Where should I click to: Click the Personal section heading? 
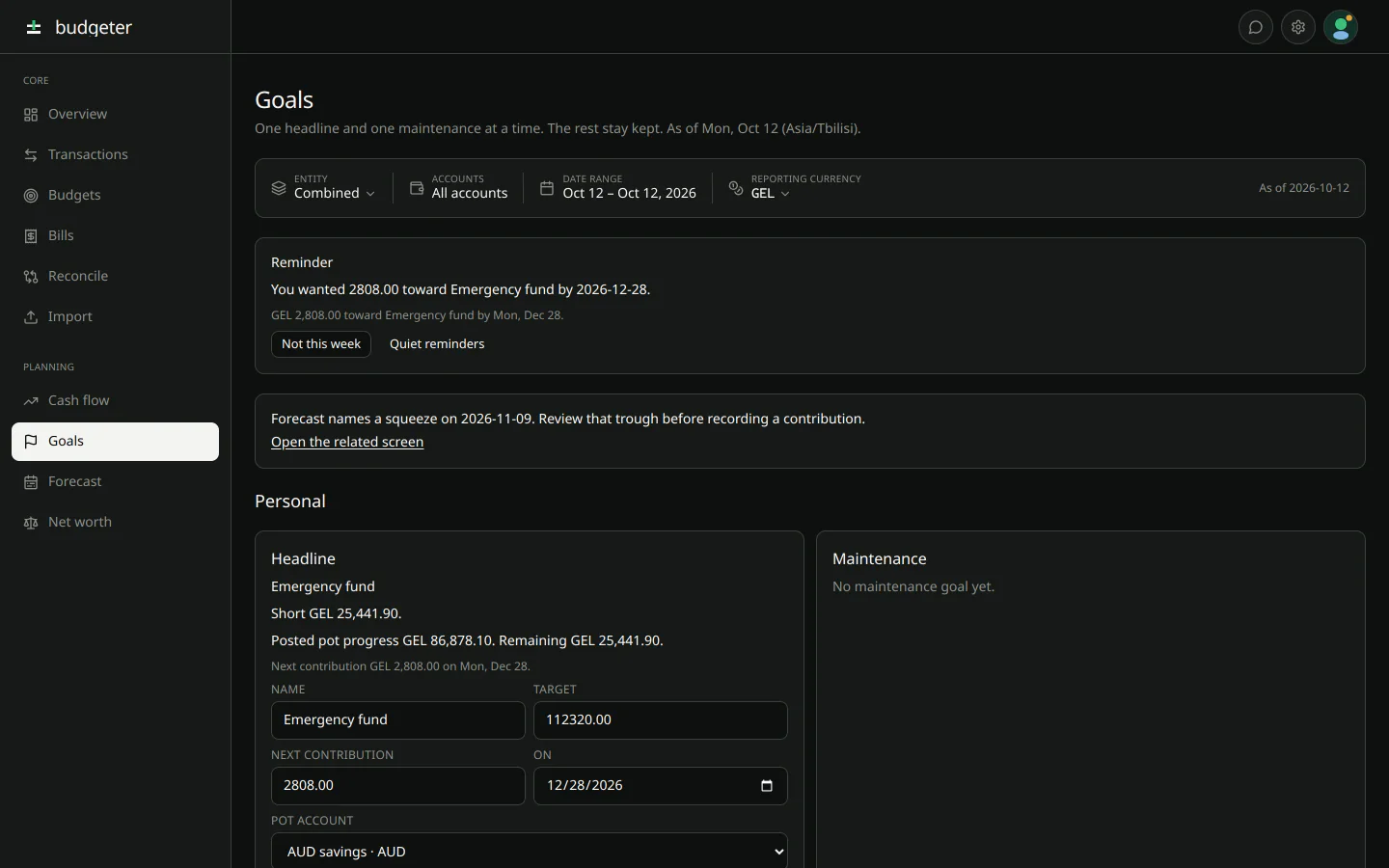(290, 502)
